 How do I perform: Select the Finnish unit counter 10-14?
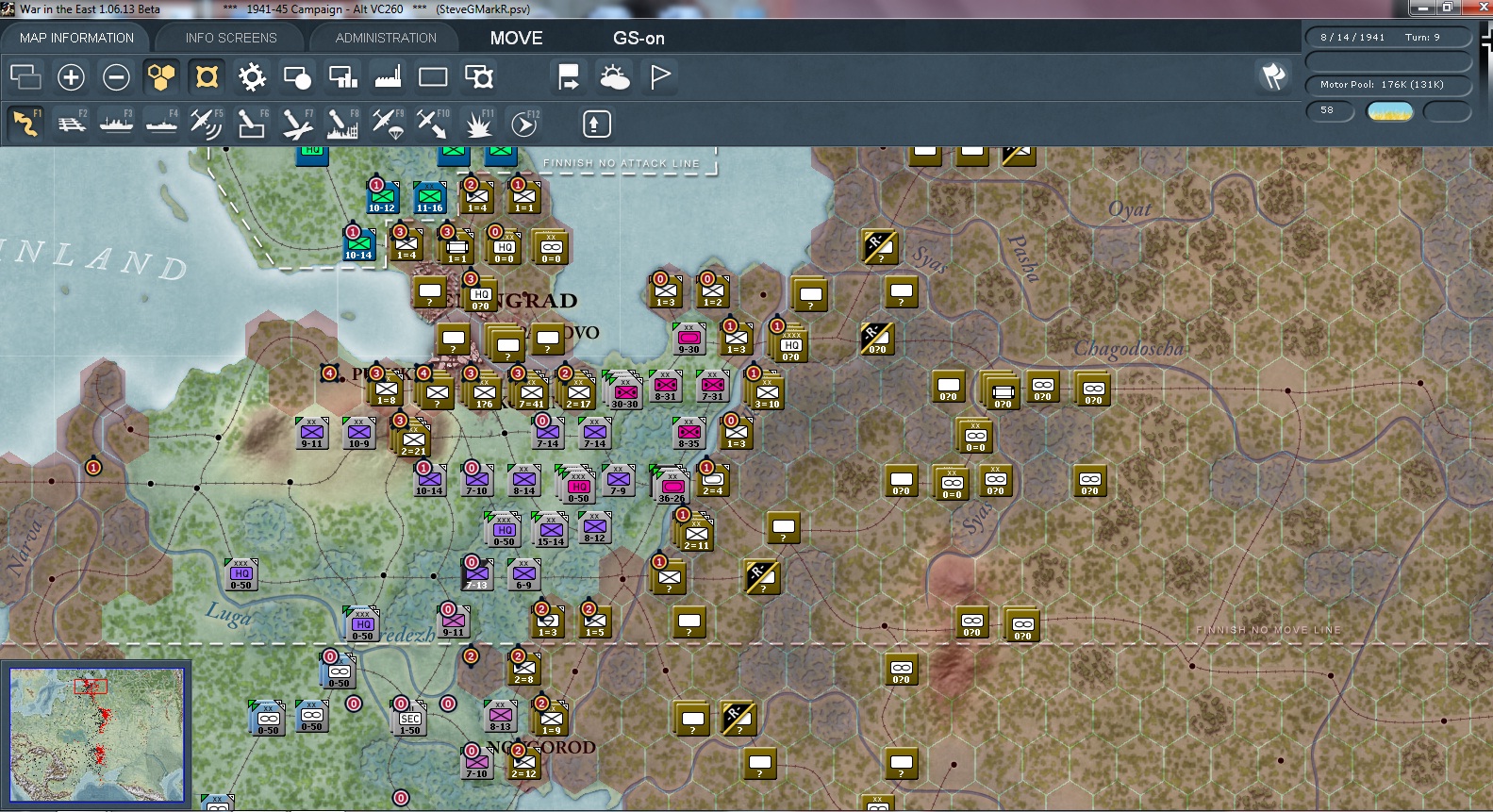358,244
